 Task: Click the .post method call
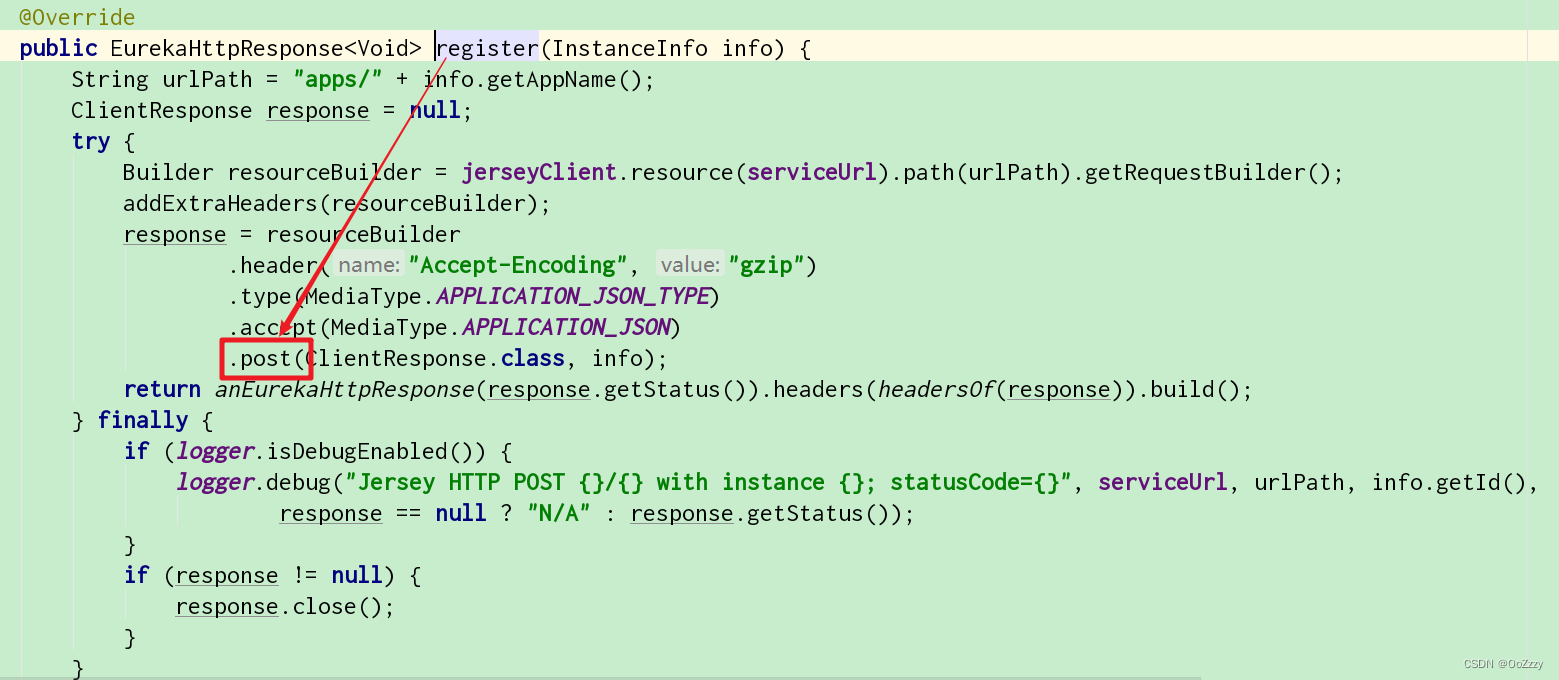click(x=260, y=358)
